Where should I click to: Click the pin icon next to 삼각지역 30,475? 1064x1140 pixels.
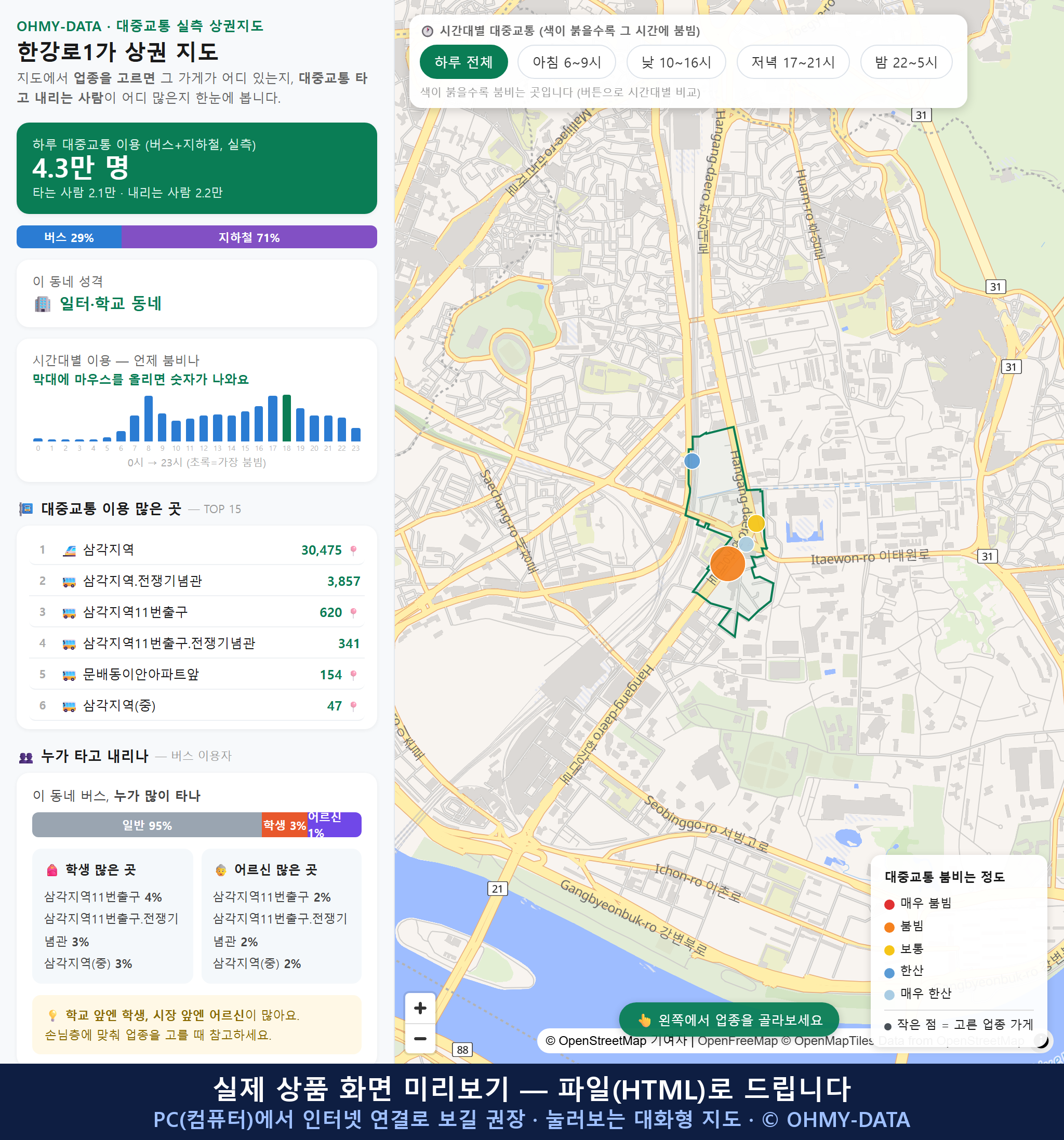tap(353, 550)
